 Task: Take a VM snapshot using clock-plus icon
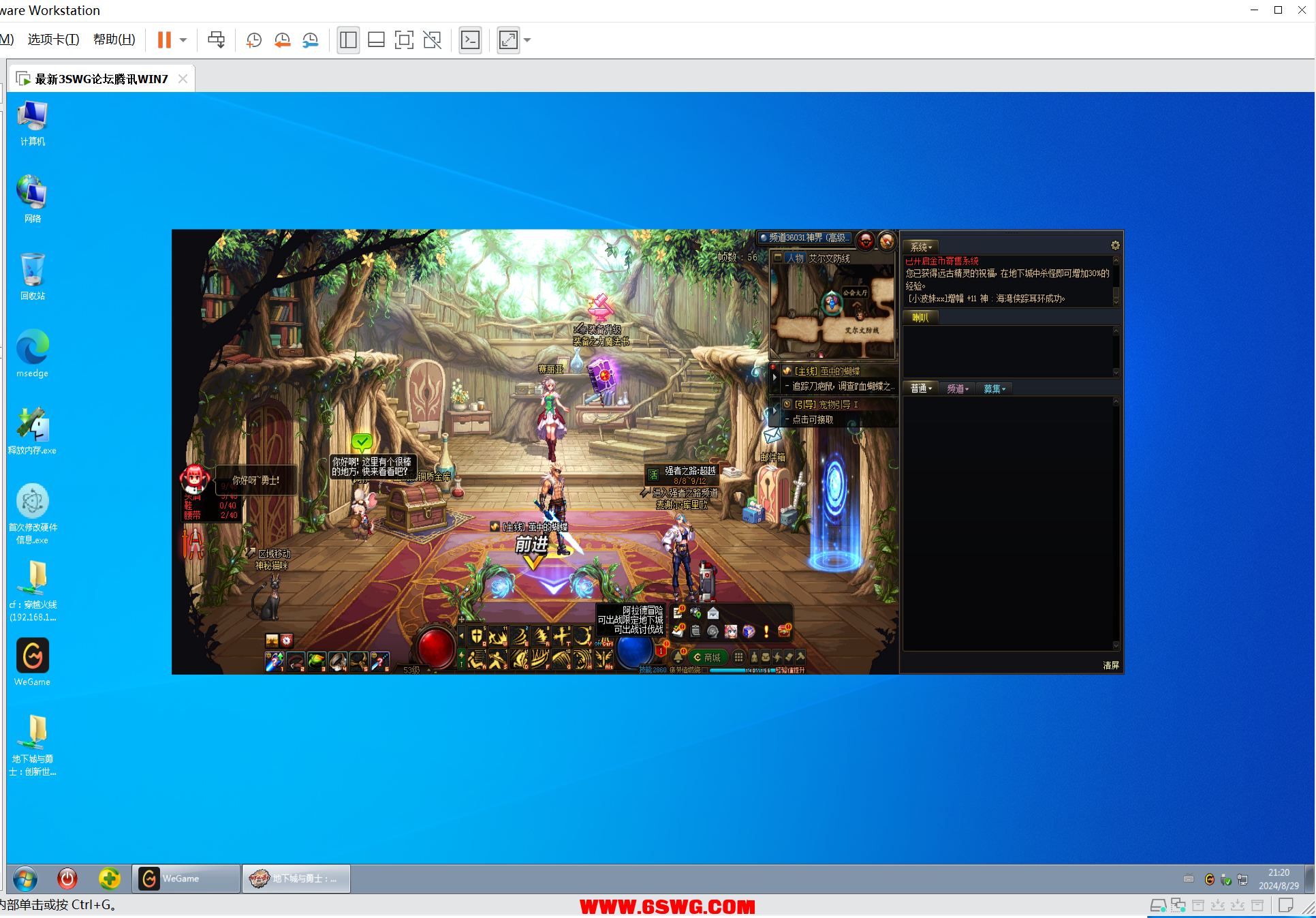click(254, 40)
